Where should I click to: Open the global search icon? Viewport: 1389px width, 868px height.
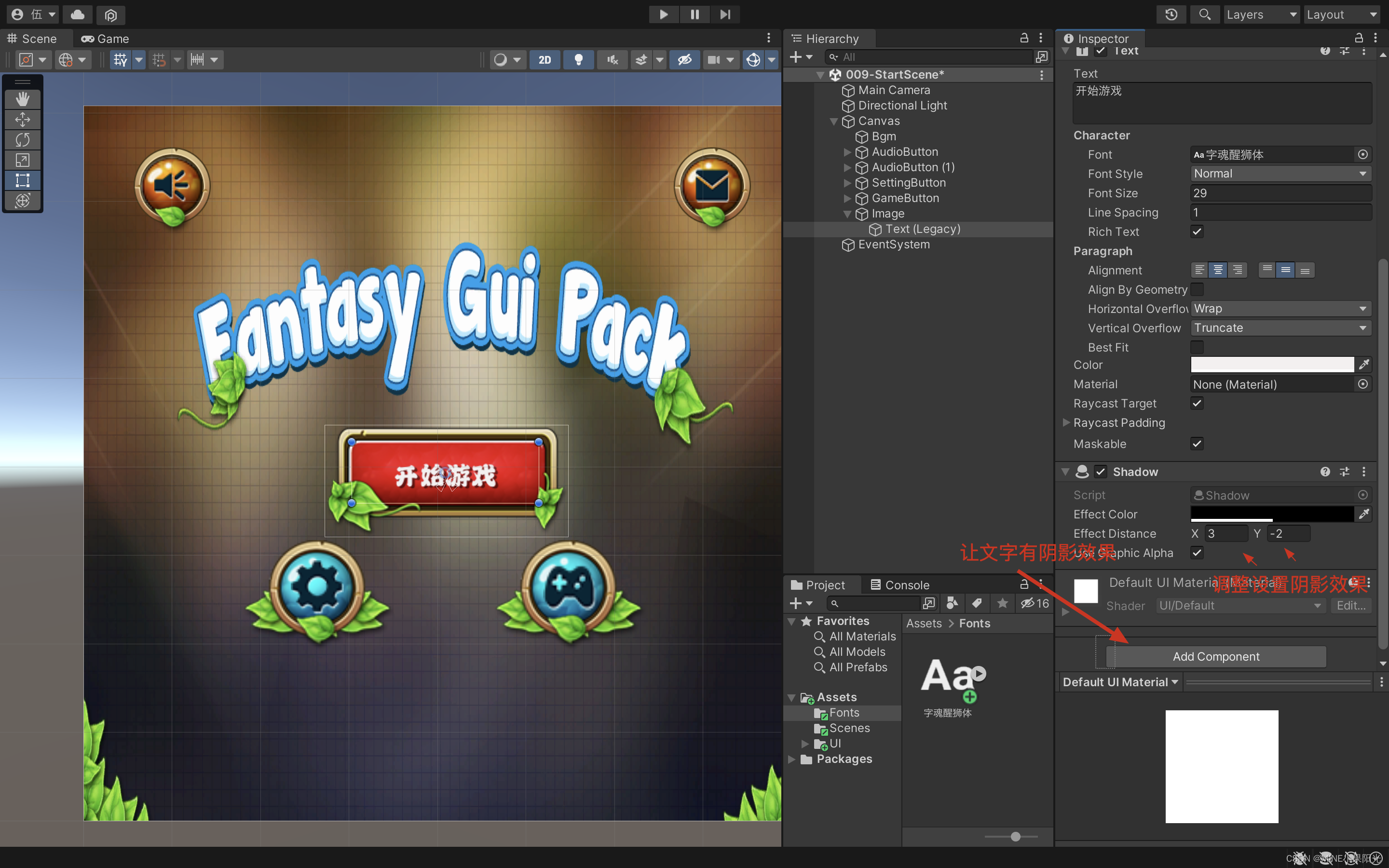[1205, 14]
